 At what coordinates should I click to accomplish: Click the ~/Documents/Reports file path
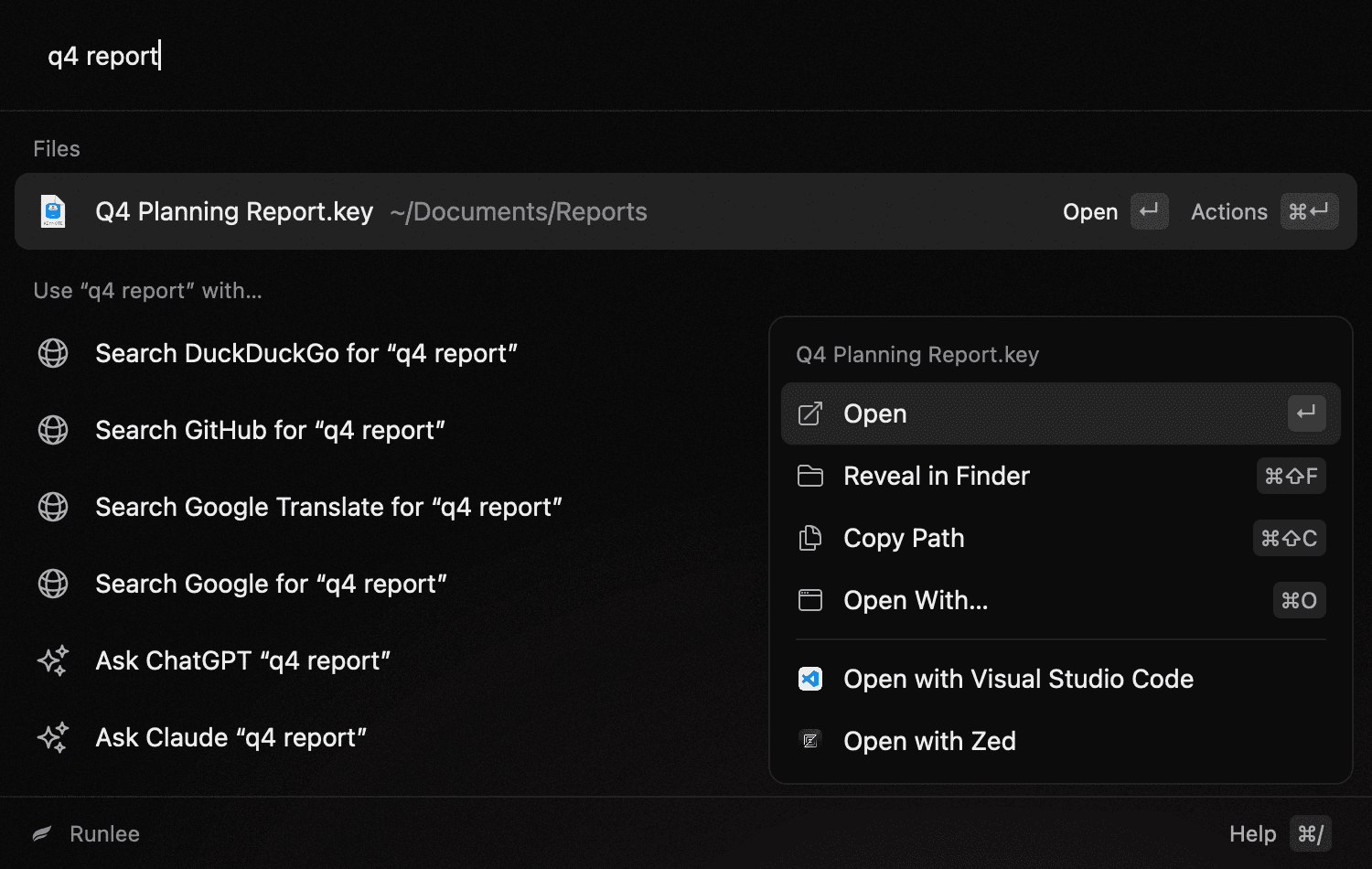519,211
